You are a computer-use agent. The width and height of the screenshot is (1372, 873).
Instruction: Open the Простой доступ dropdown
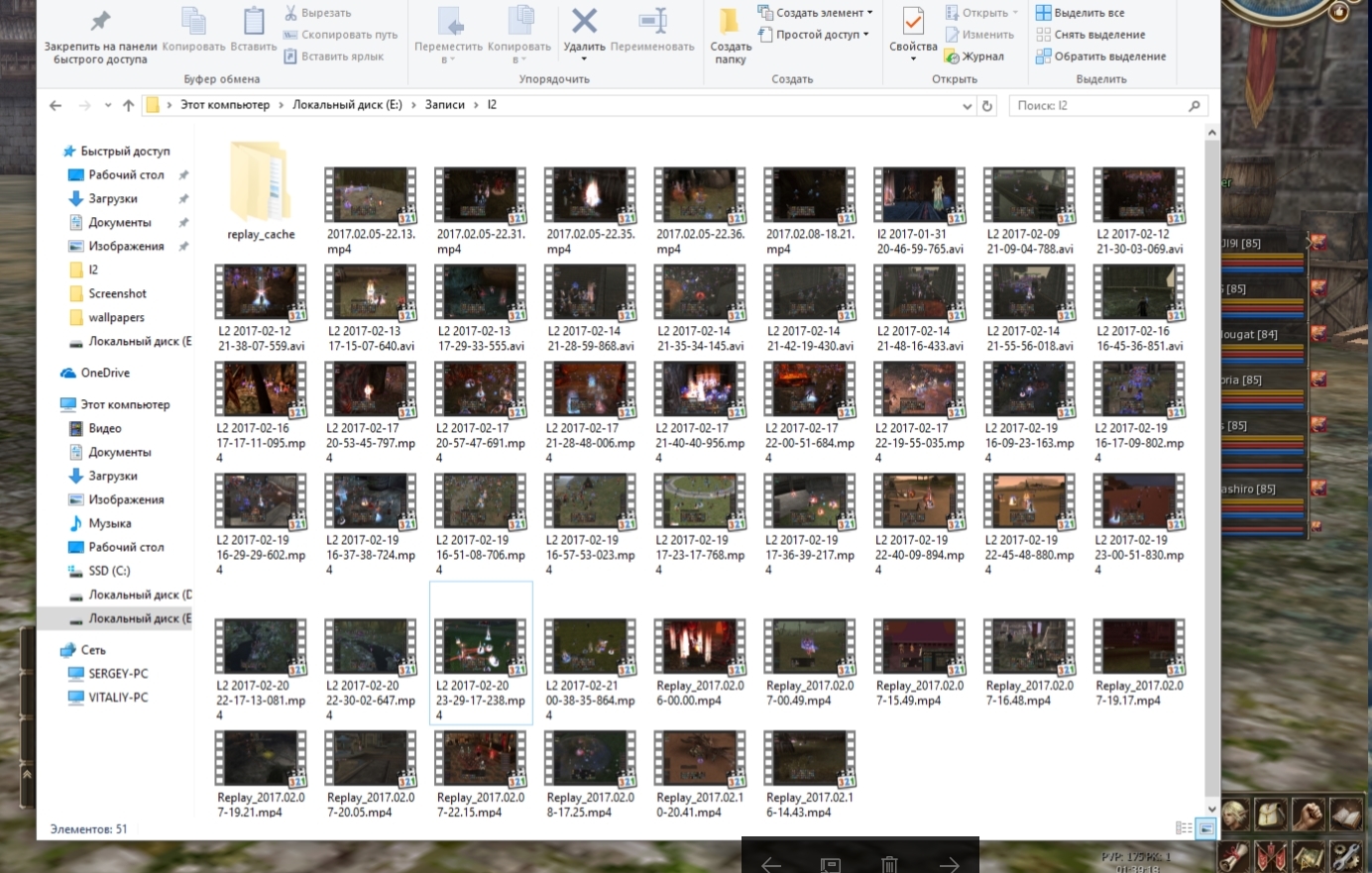[x=814, y=35]
